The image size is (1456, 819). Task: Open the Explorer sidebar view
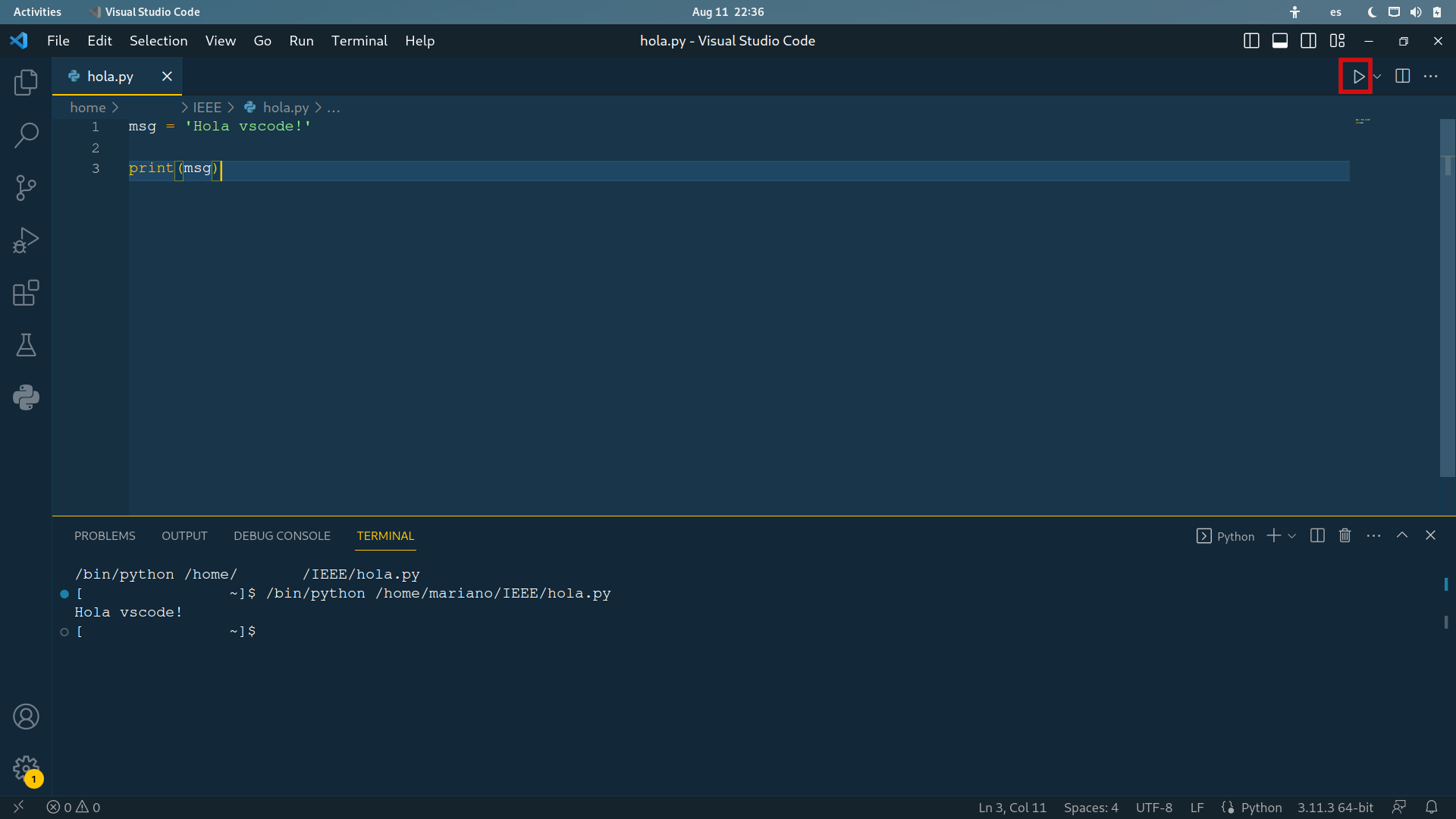(26, 82)
